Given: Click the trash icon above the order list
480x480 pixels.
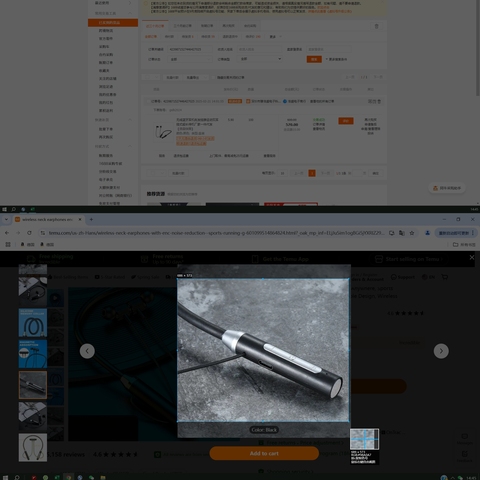Looking at the screenshot, I should pos(377,26).
